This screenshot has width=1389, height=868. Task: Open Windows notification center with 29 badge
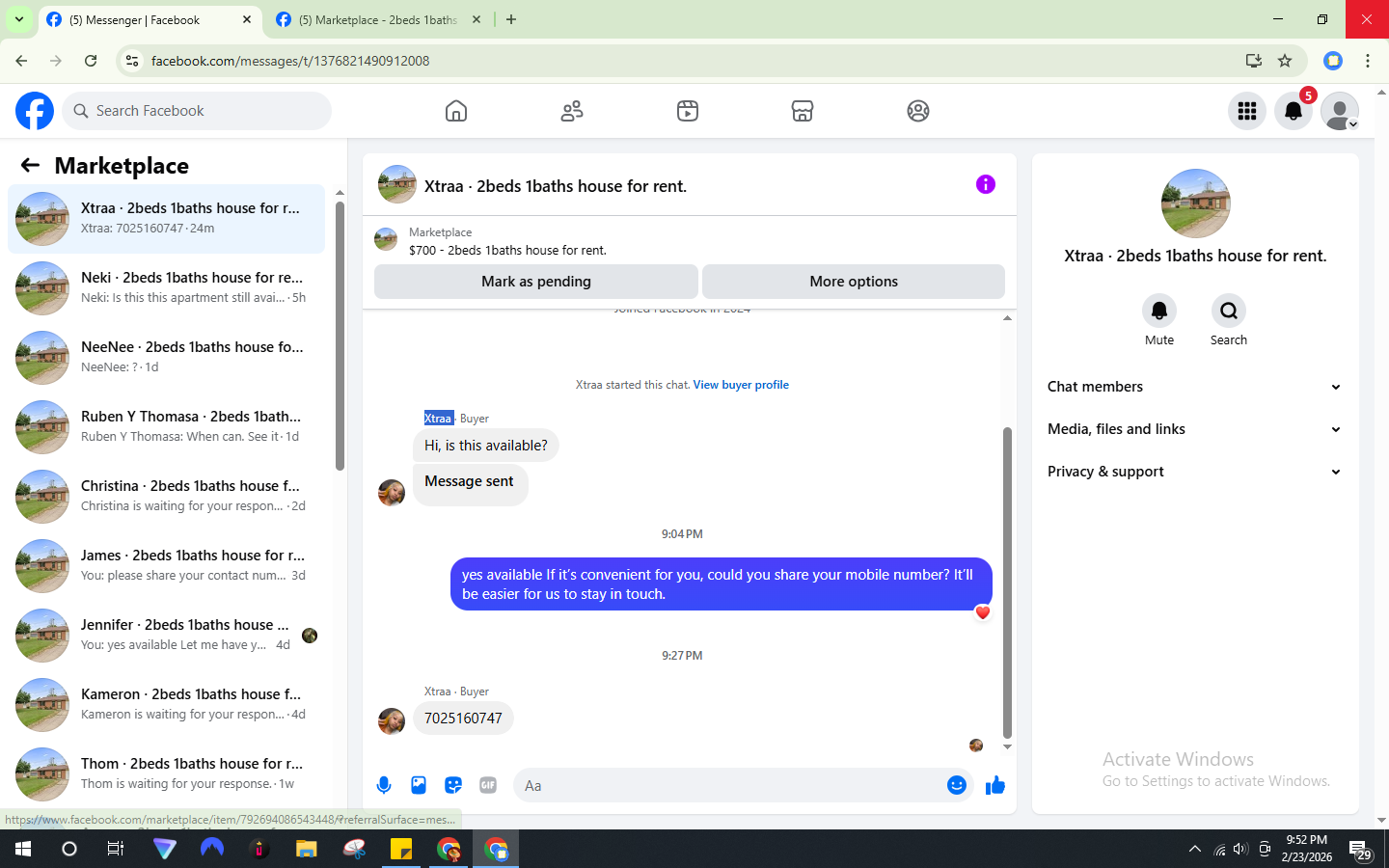click(1361, 850)
